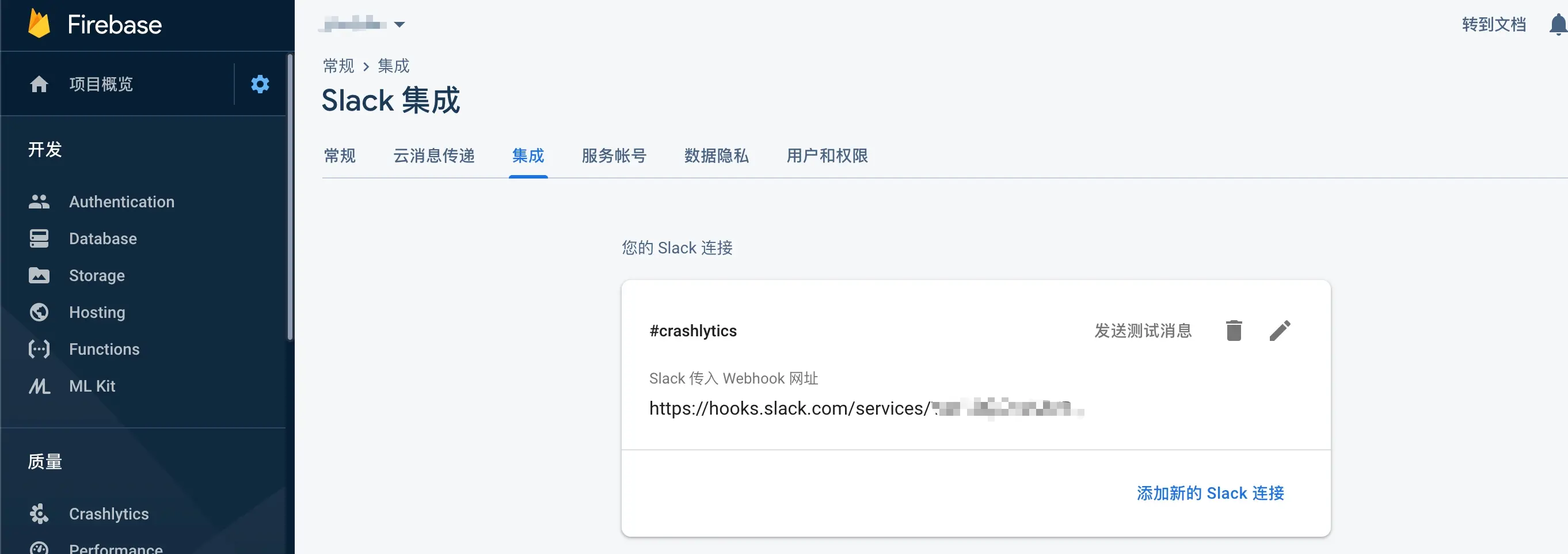Open project settings gear icon

(x=260, y=84)
